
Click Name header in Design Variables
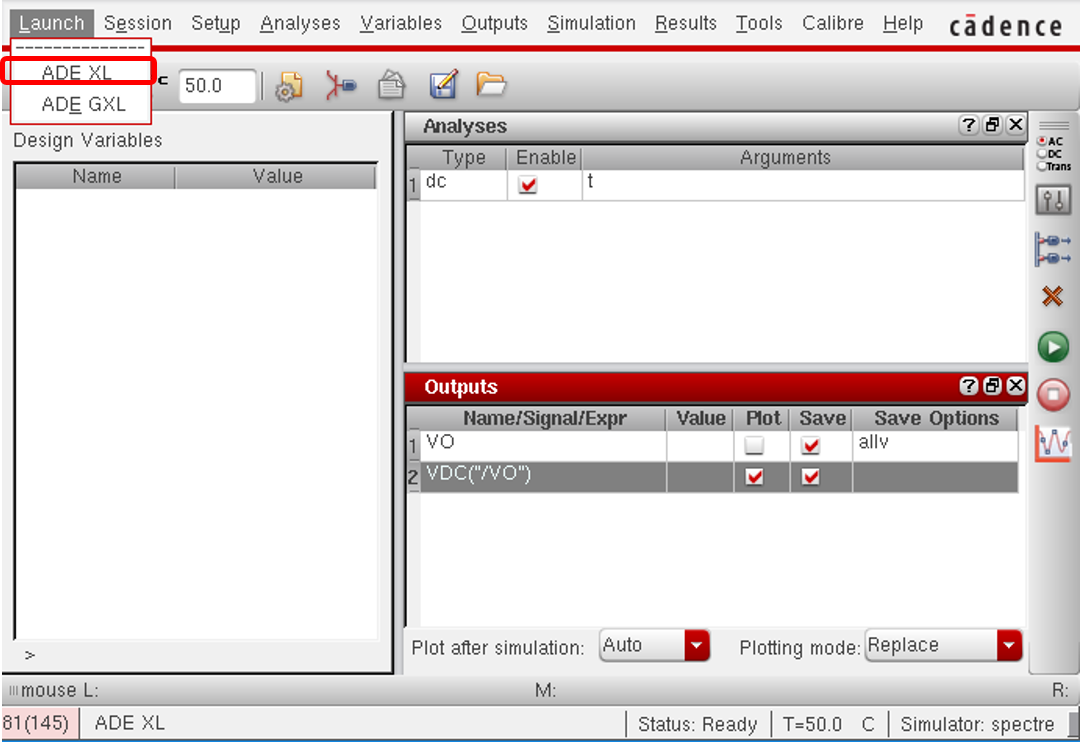pos(96,176)
